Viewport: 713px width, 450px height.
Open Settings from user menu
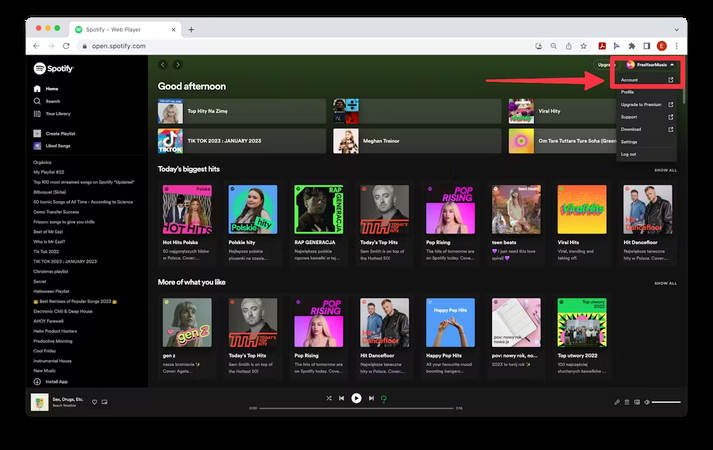coord(647,142)
